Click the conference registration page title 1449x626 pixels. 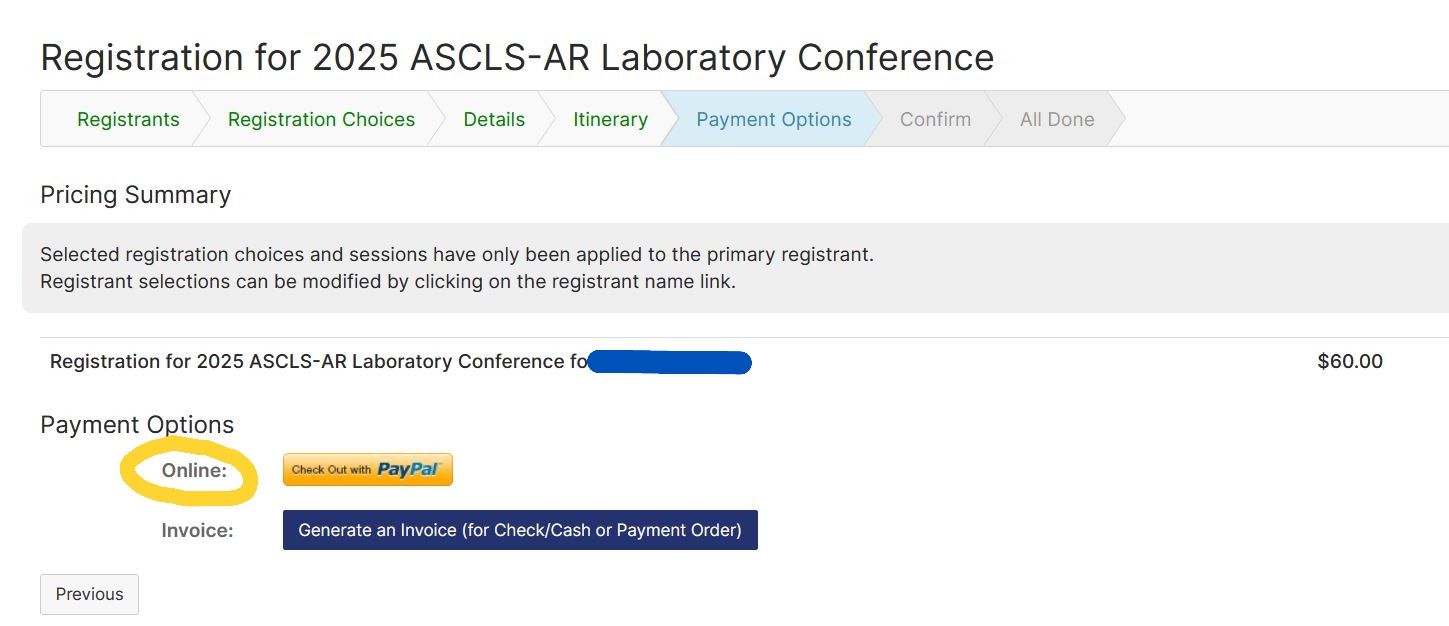tap(517, 57)
